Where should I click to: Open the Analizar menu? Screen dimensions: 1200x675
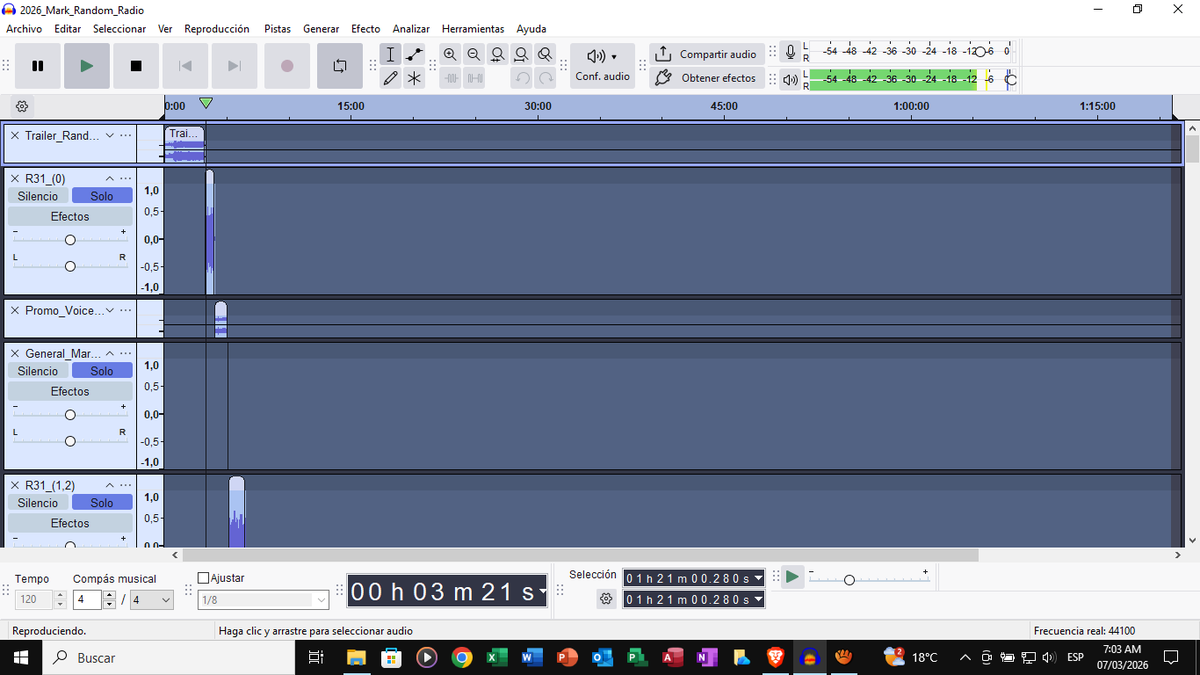(x=411, y=29)
